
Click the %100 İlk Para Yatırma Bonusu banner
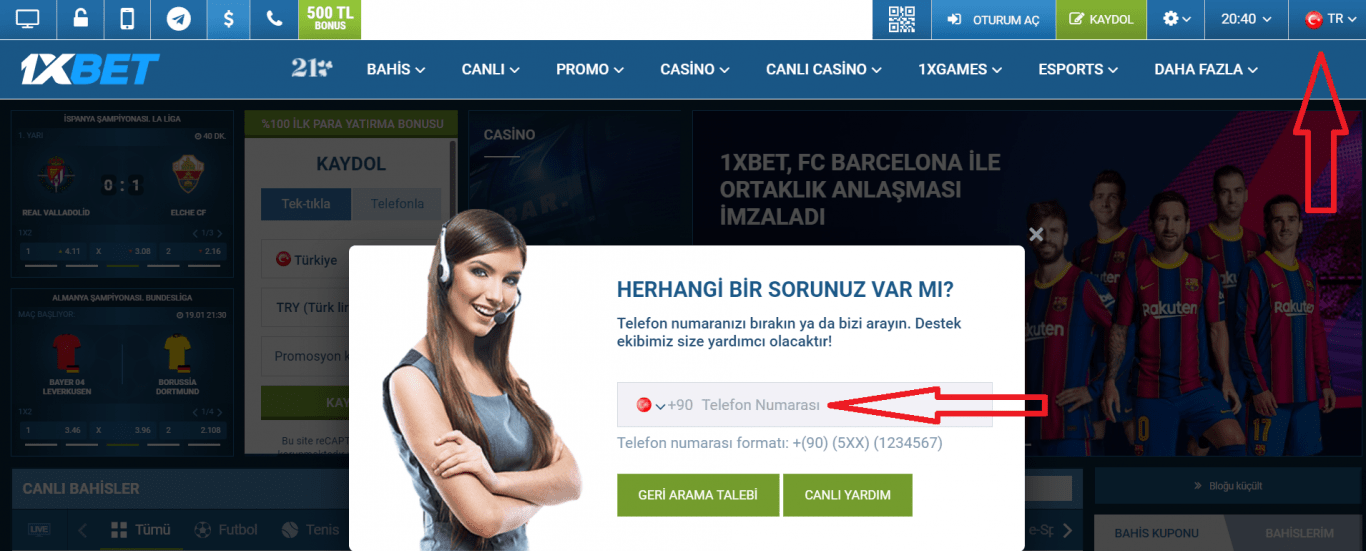[x=352, y=124]
